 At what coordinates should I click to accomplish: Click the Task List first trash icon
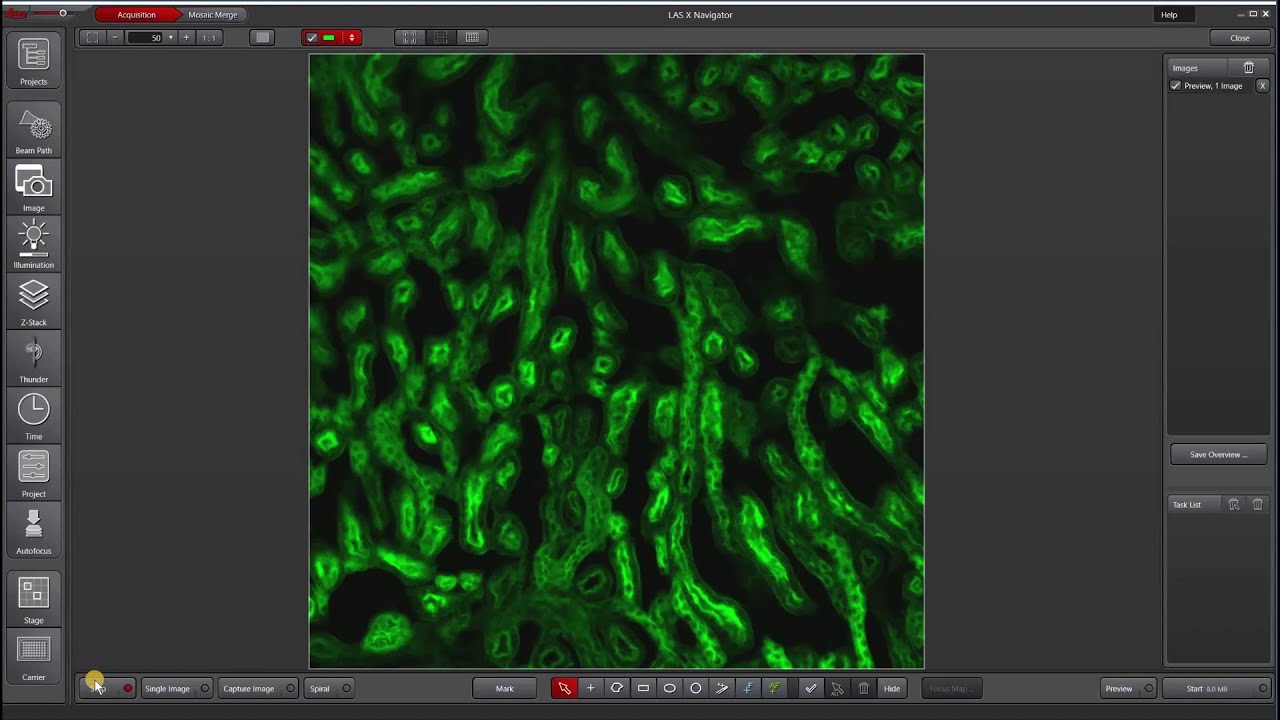1234,505
